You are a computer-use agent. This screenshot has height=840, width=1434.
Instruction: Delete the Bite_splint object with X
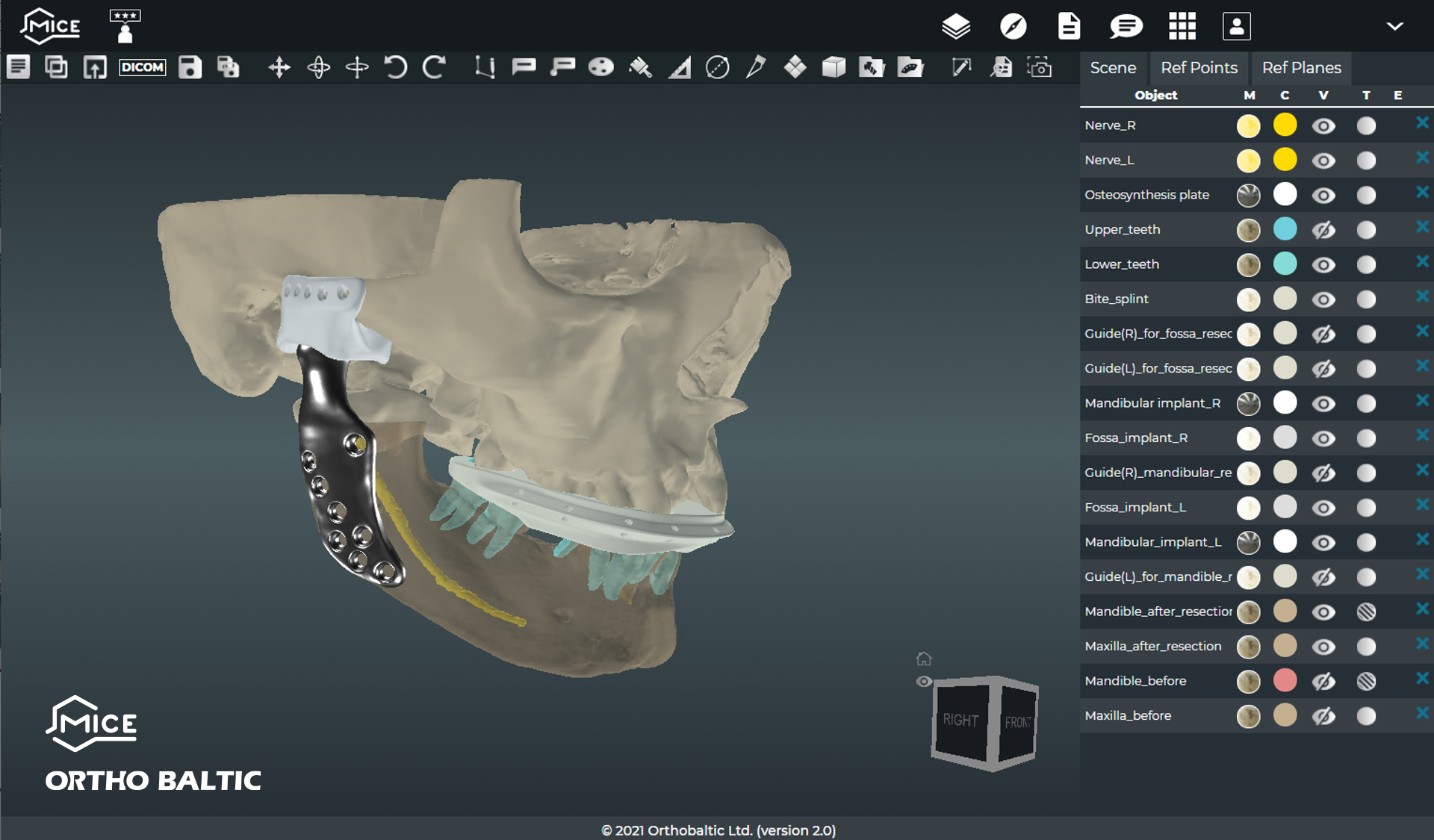point(1422,296)
